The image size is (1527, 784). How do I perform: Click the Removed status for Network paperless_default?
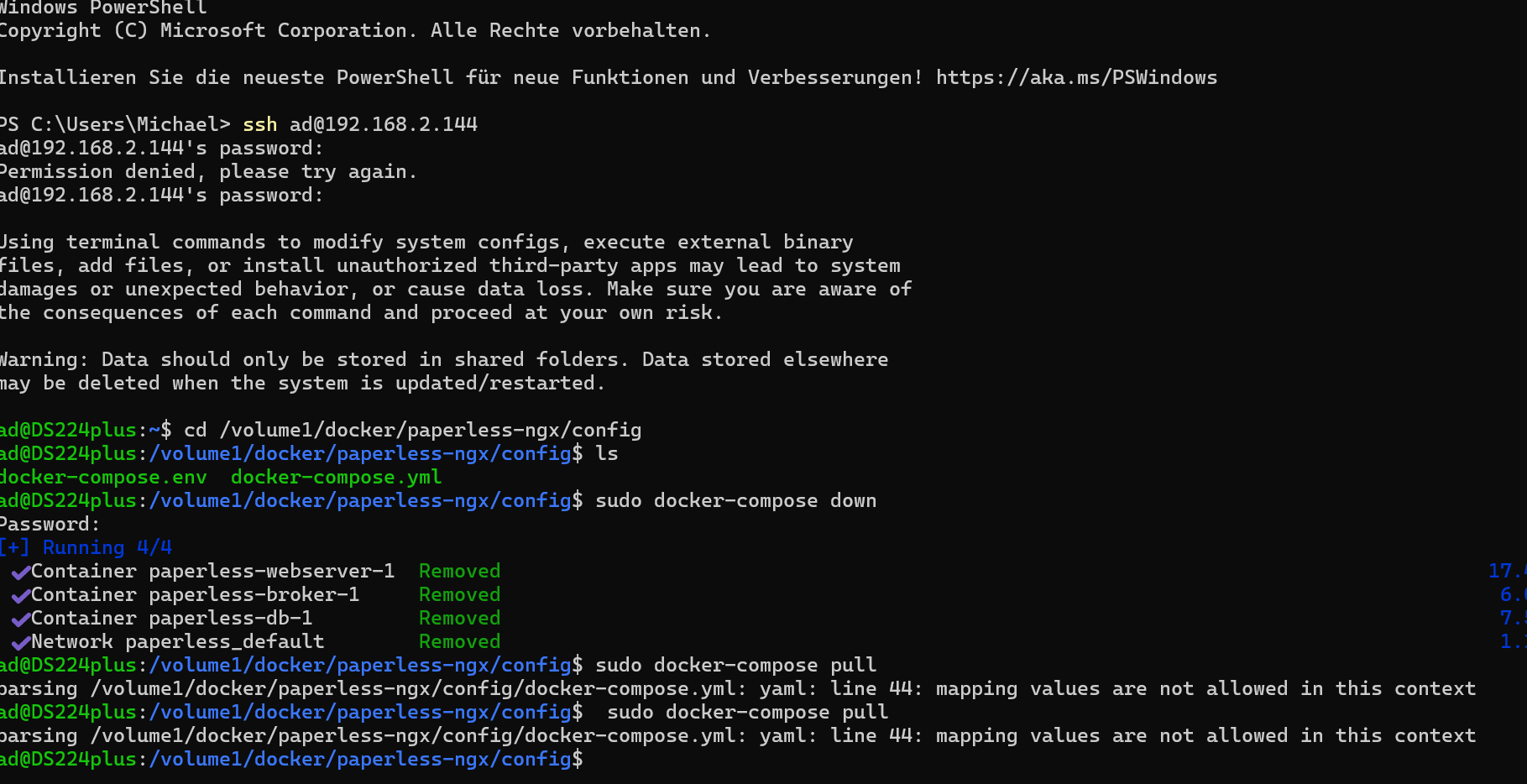[459, 641]
